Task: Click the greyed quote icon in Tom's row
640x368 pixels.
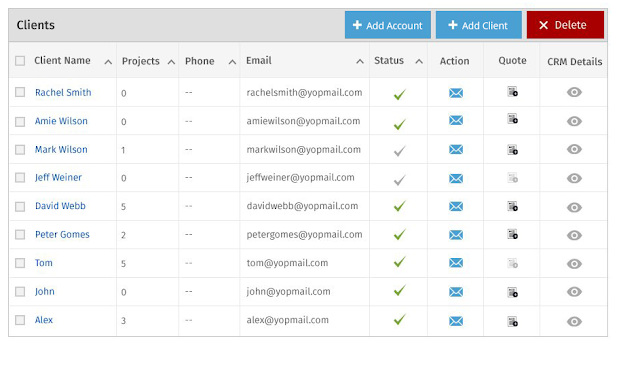Action: 513,263
